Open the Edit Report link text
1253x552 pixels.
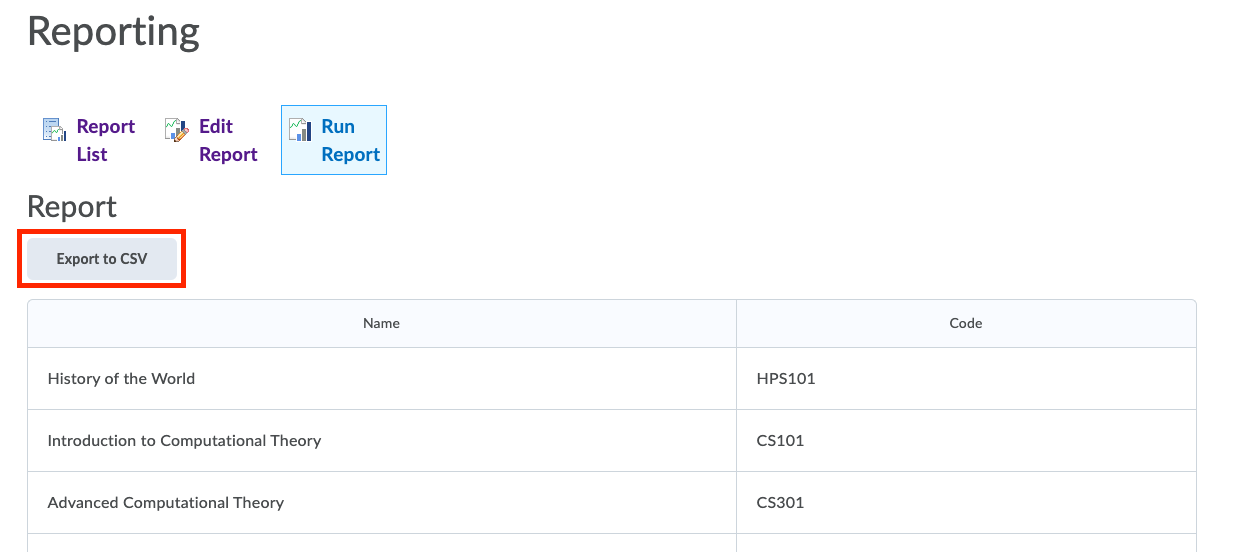tap(228, 140)
